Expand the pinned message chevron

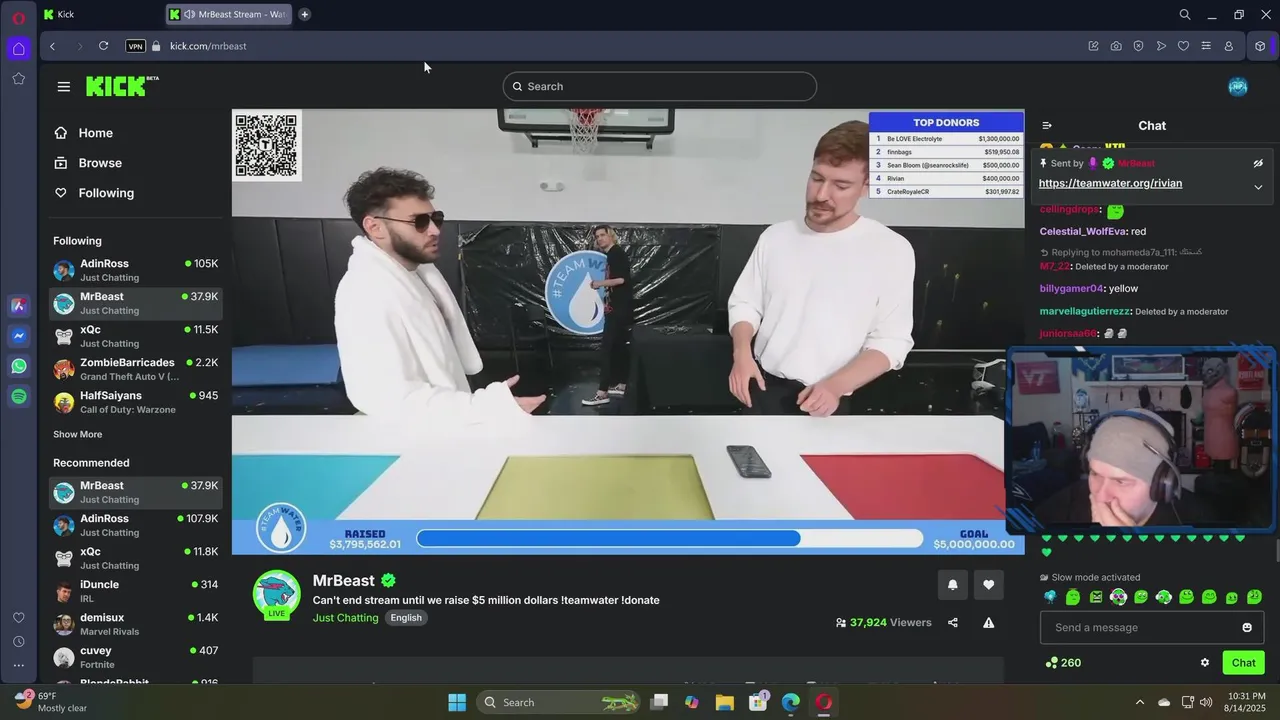1258,187
